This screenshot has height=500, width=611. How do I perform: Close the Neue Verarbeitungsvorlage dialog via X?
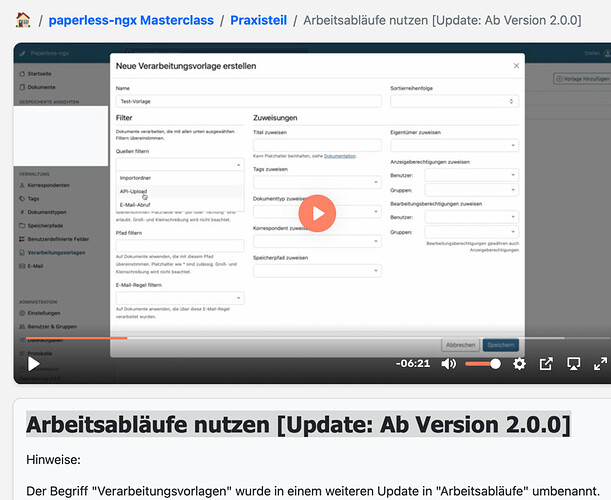click(516, 66)
